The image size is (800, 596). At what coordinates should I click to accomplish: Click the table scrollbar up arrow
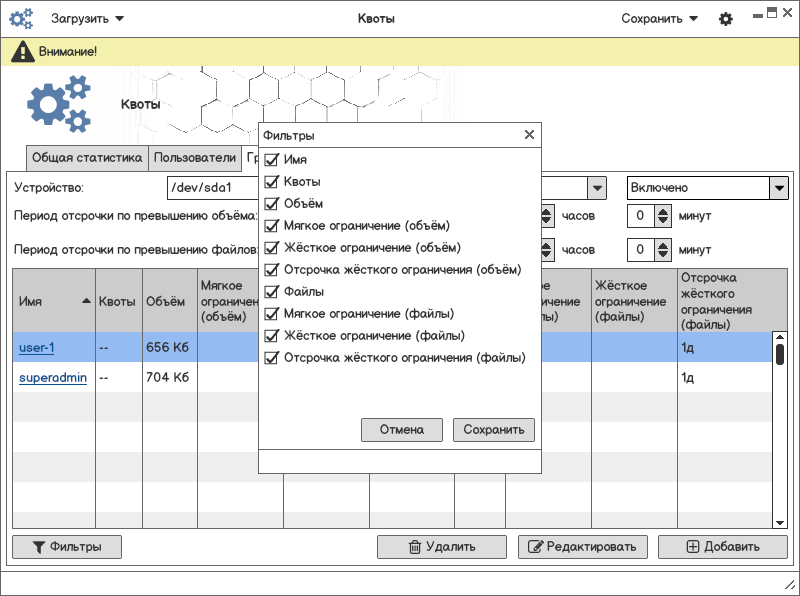pyautogui.click(x=780, y=337)
